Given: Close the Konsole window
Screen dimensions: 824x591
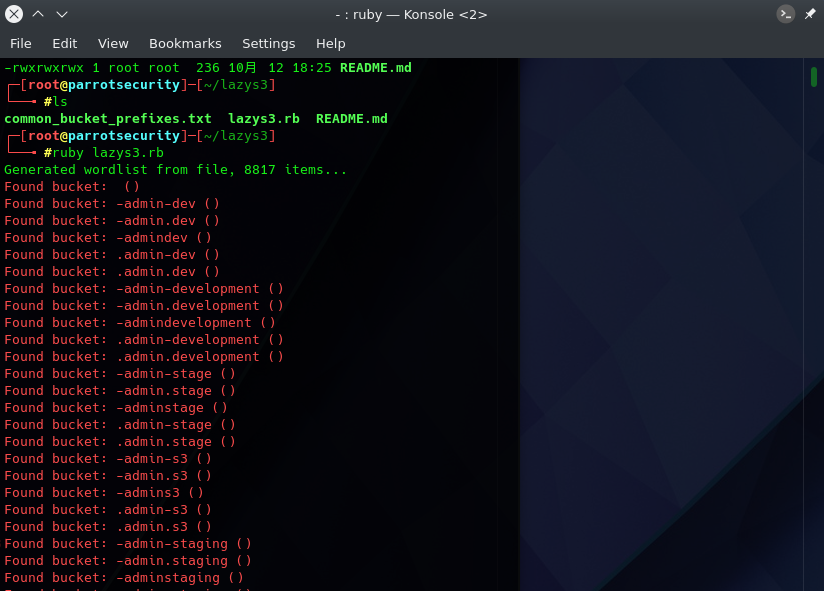Looking at the screenshot, I should (x=14, y=14).
